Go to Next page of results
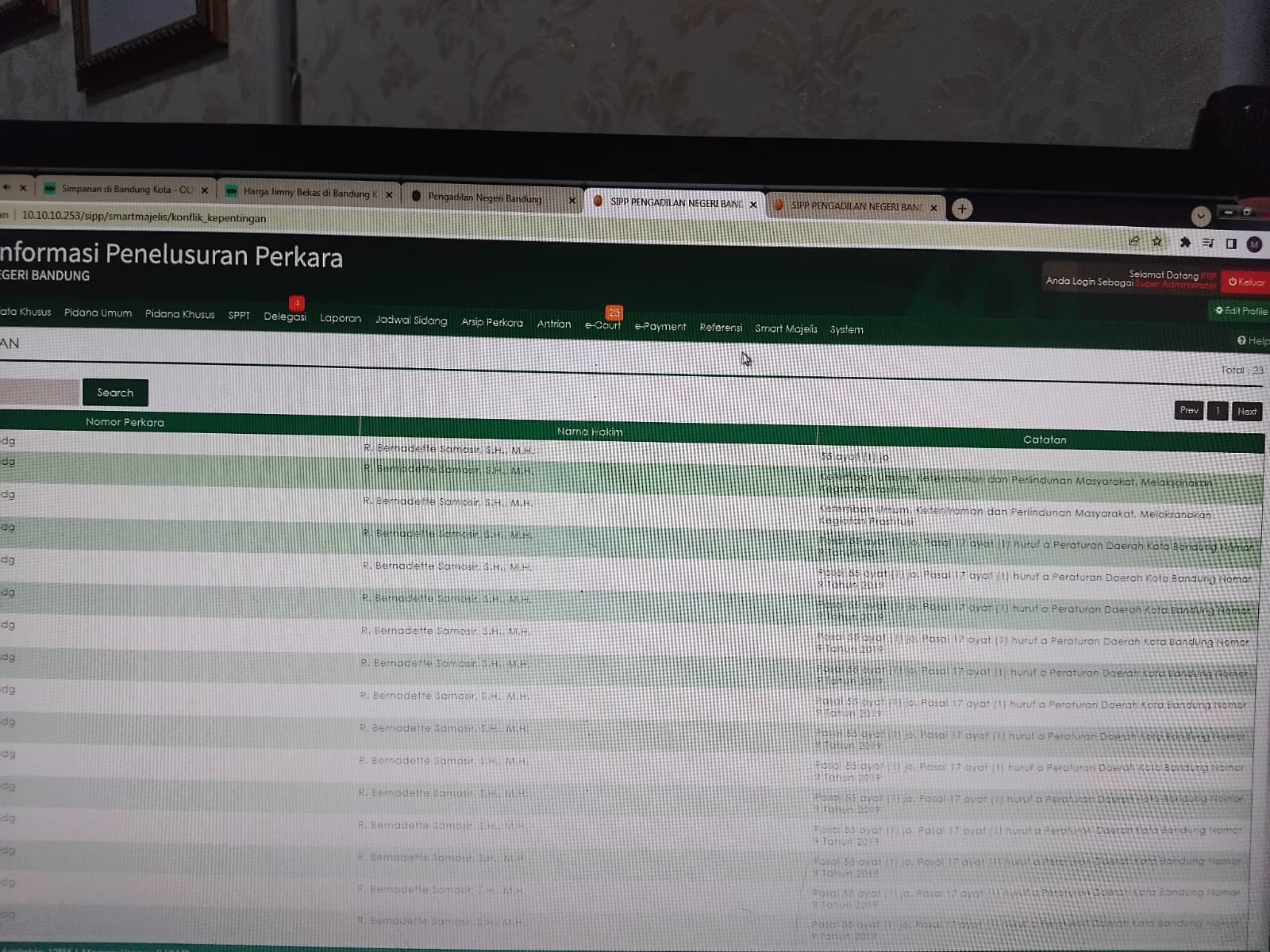Image resolution: width=1270 pixels, height=952 pixels. (x=1246, y=411)
